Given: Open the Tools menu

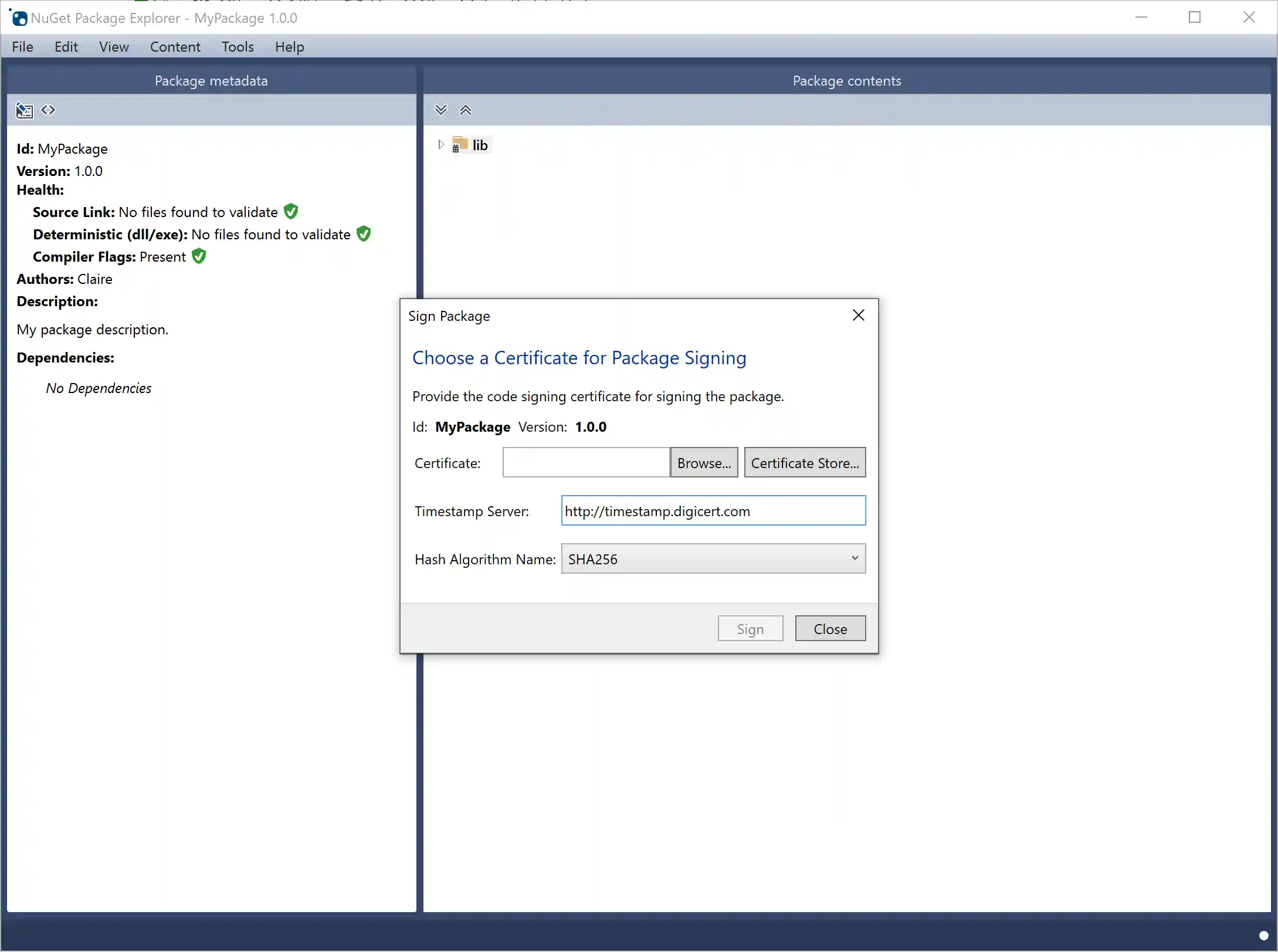Looking at the screenshot, I should coord(237,46).
